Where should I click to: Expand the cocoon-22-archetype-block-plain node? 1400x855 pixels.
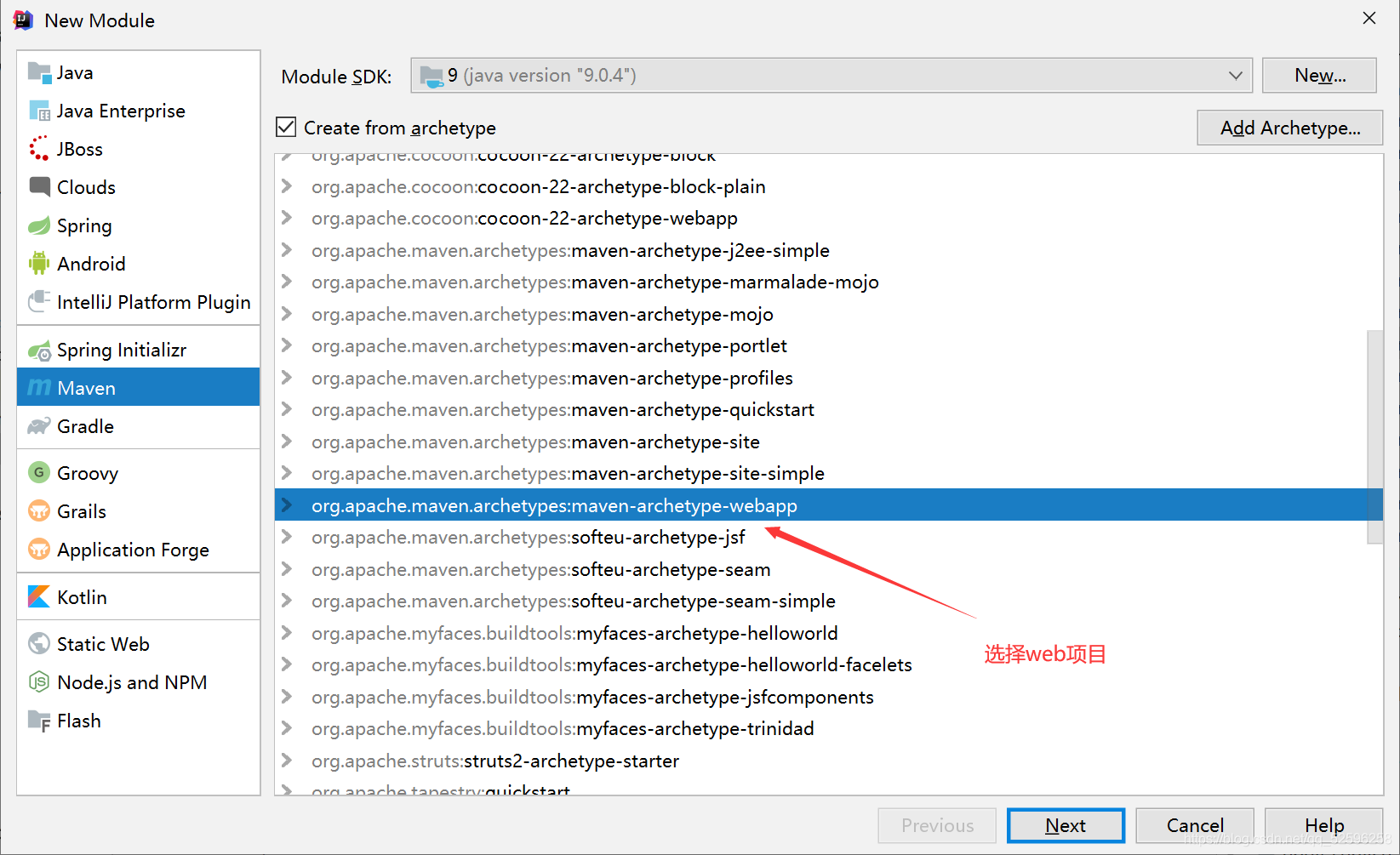click(287, 186)
